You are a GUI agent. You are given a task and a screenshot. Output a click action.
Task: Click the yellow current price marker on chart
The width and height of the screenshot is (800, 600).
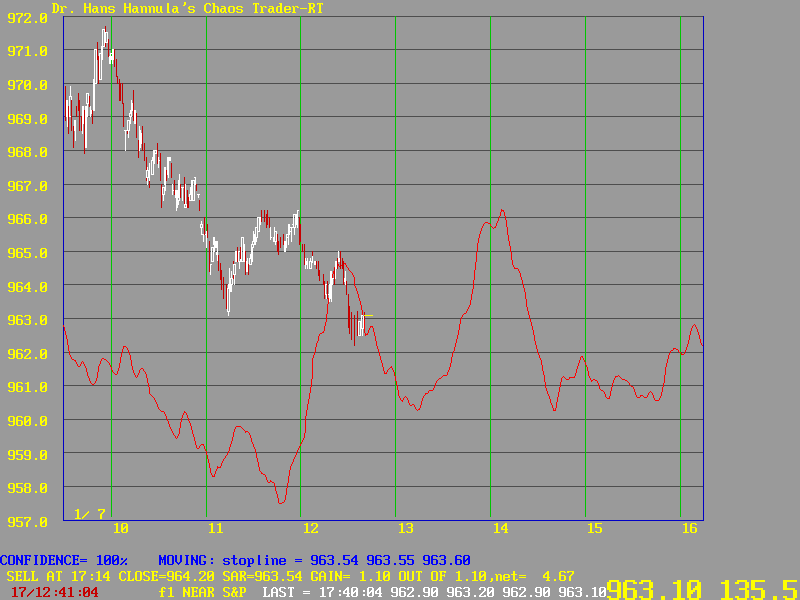click(368, 316)
